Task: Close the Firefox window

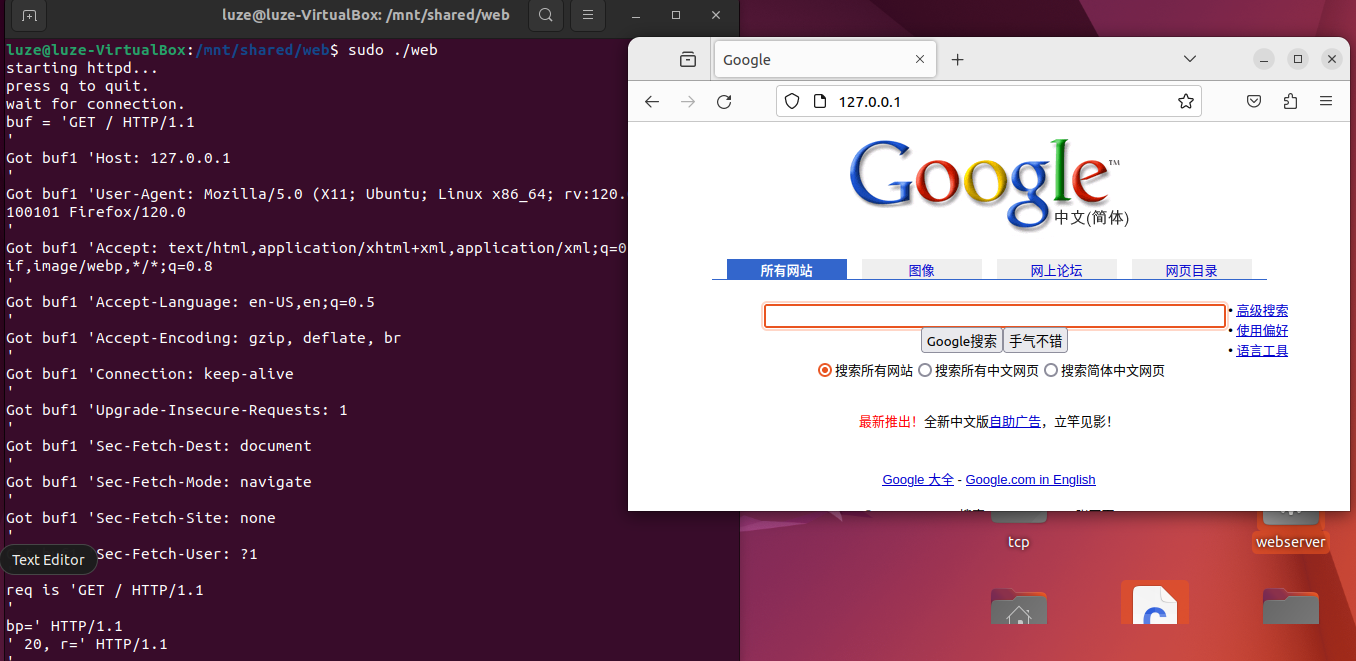Action: (1331, 59)
